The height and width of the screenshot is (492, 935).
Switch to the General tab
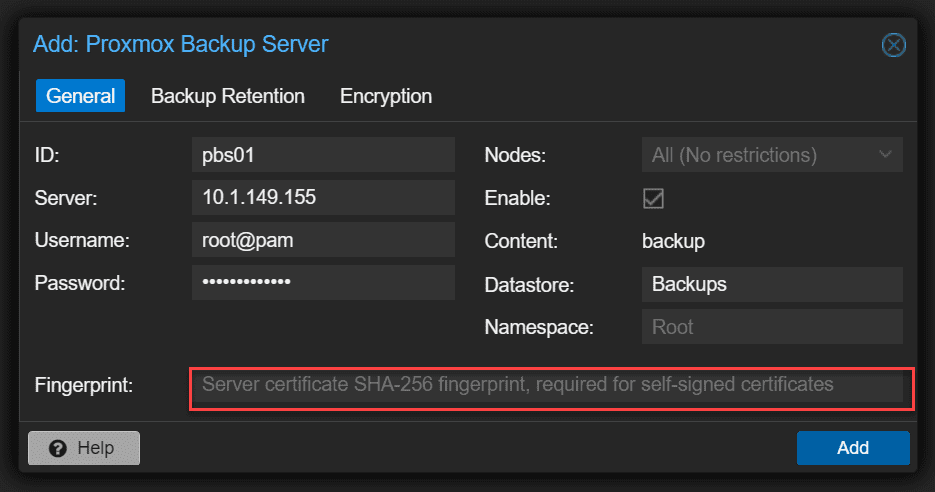click(x=81, y=96)
